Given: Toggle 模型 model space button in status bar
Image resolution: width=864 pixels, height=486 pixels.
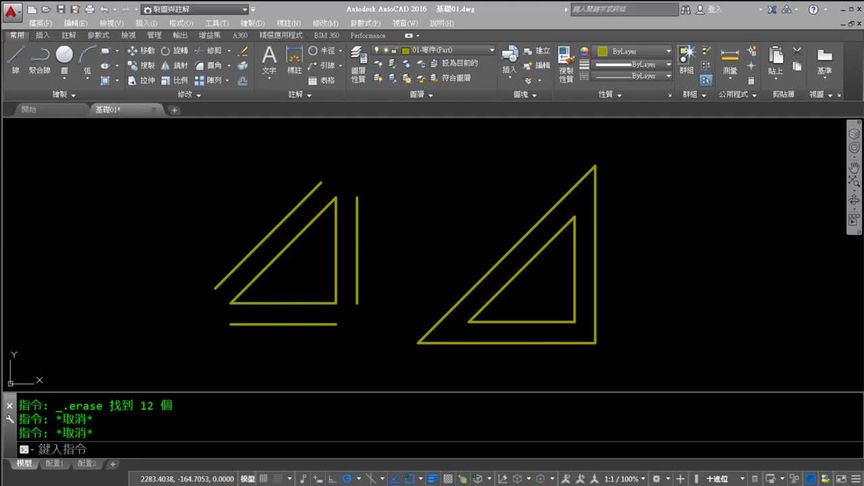Looking at the screenshot, I should (x=247, y=479).
